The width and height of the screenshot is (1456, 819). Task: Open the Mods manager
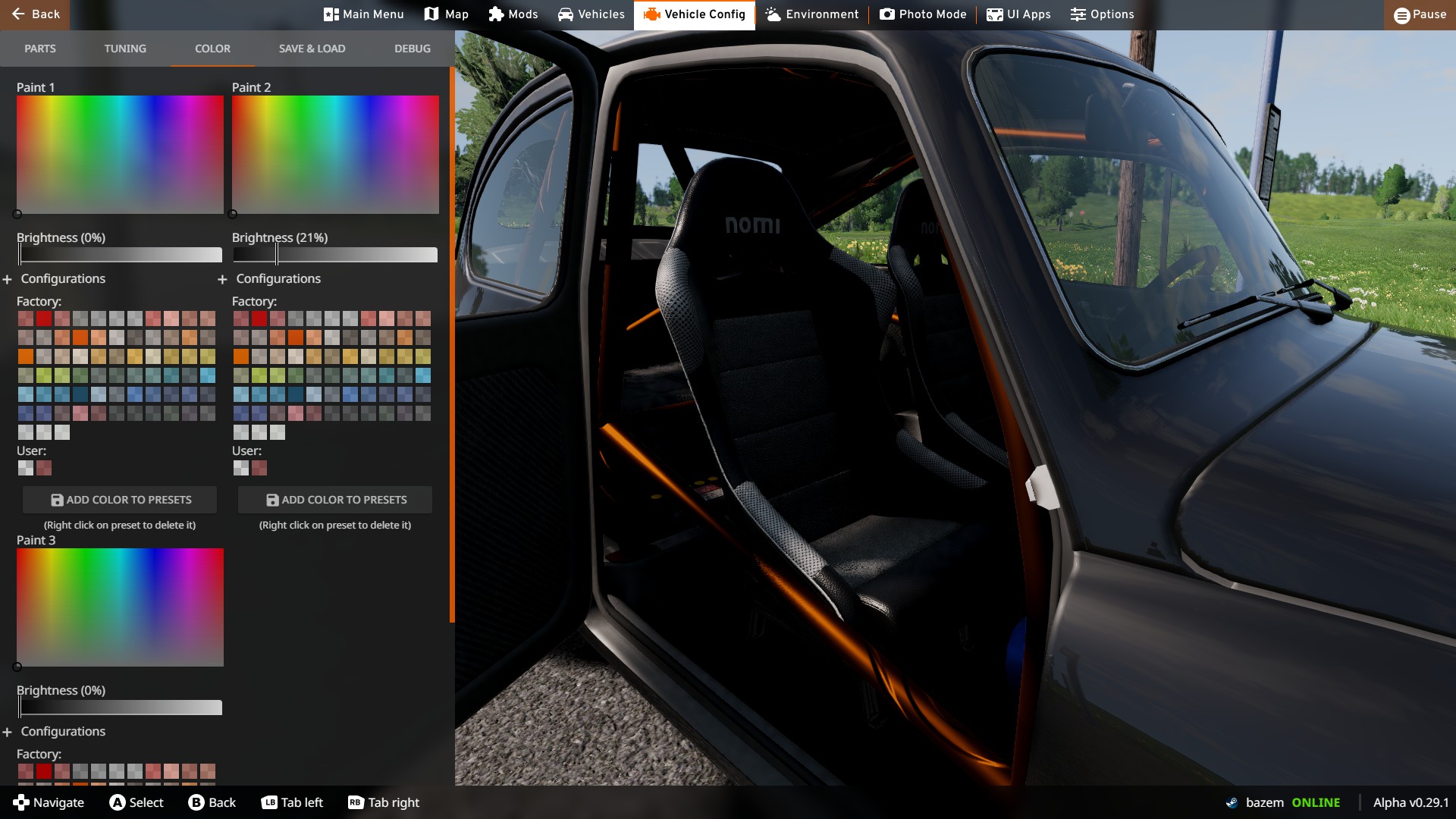pyautogui.click(x=513, y=14)
